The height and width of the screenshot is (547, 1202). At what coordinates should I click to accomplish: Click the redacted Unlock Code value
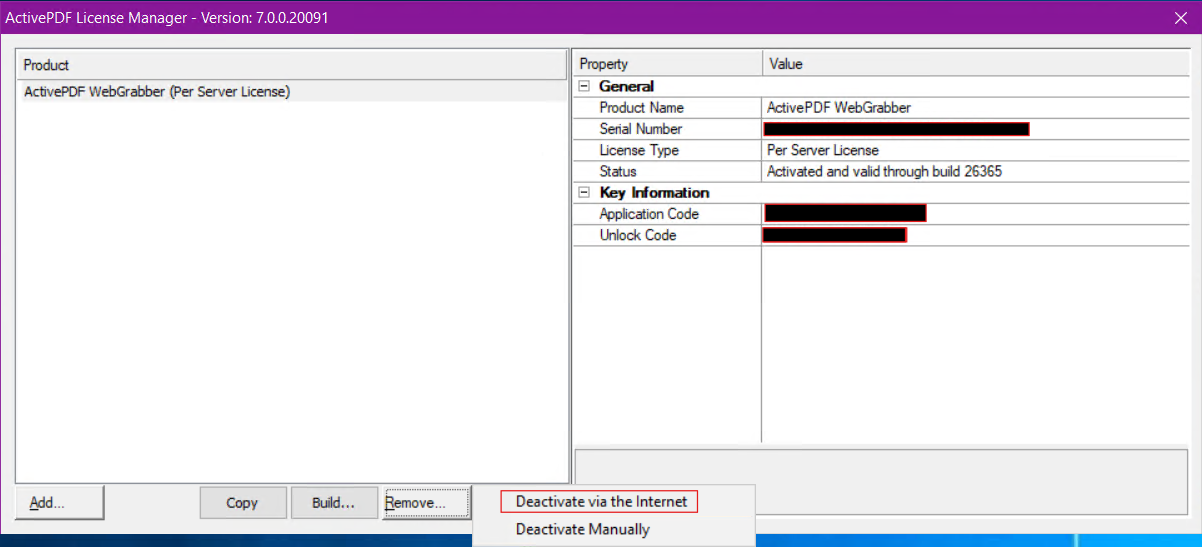click(x=834, y=235)
